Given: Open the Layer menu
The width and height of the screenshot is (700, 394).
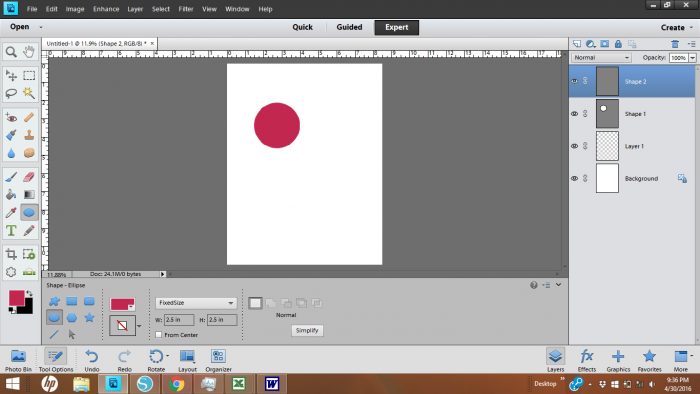Looking at the screenshot, I should click(x=135, y=9).
